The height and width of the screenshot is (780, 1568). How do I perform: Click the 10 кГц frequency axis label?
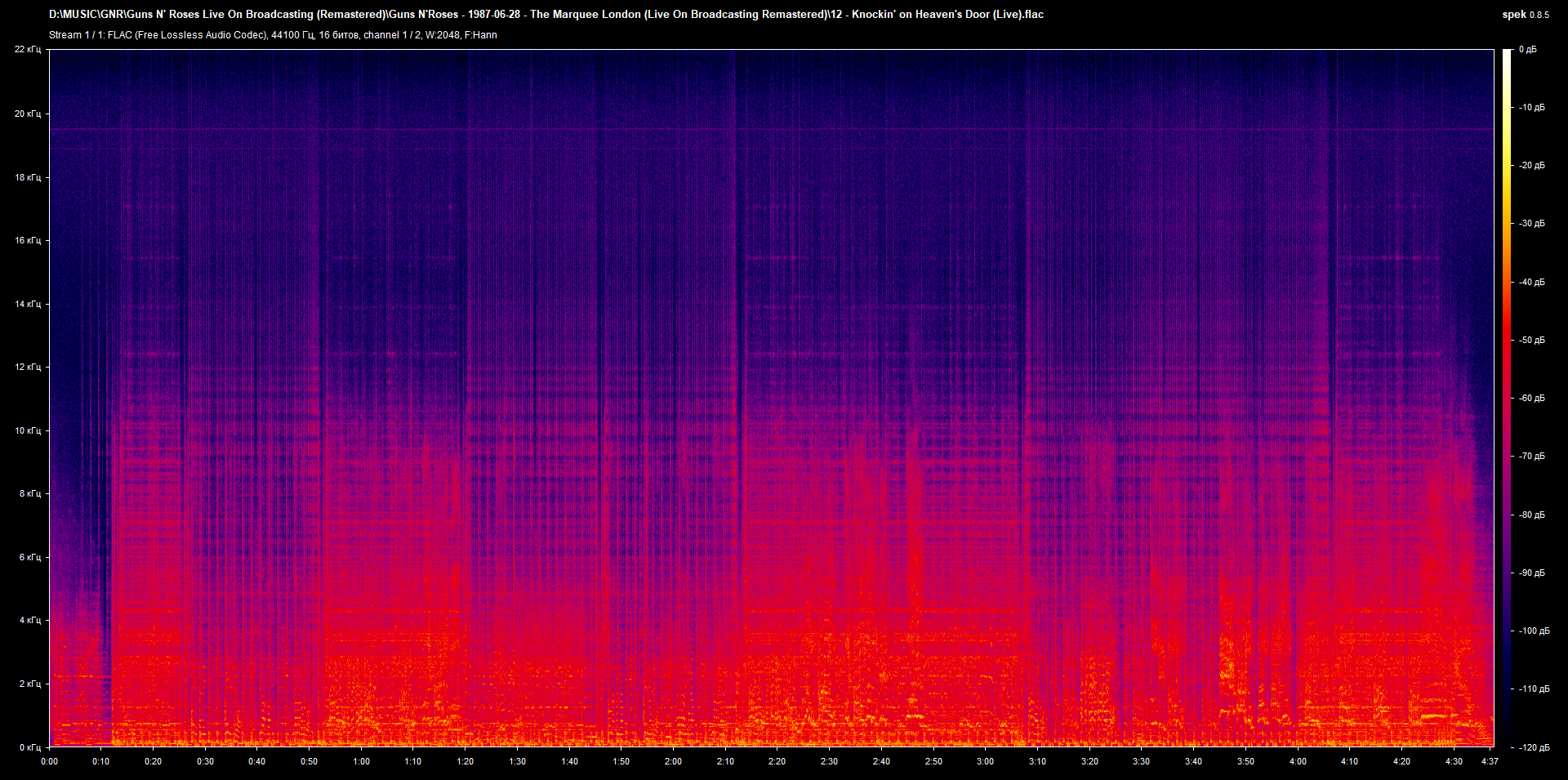click(28, 430)
